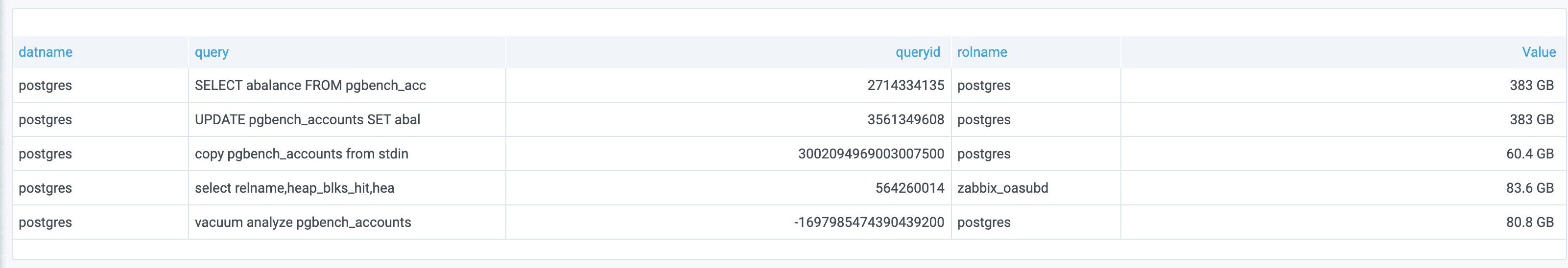Click the zabbix_oasubd rolname cell

(1002, 188)
